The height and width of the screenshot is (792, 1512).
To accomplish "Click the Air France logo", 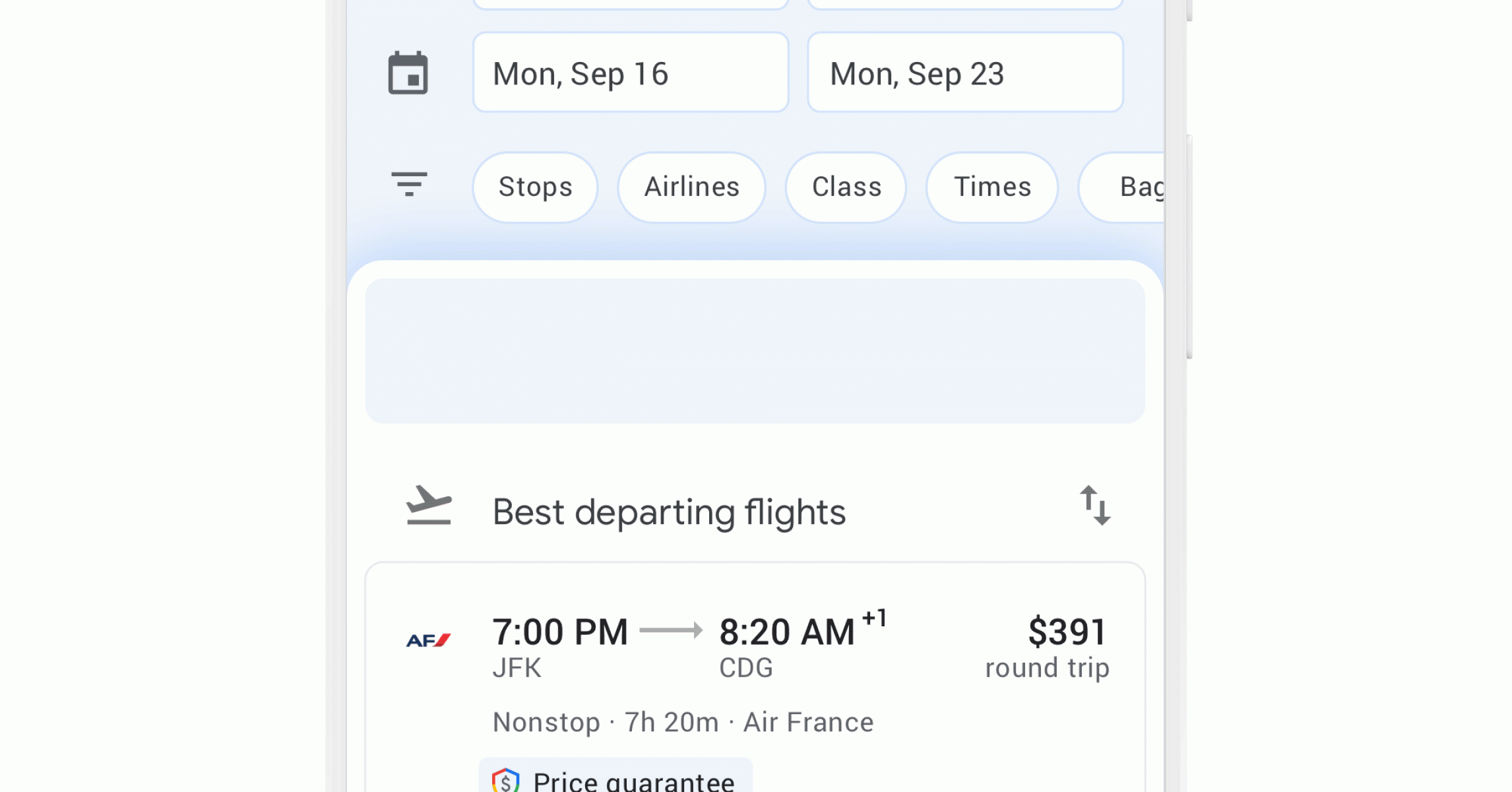I will click(428, 640).
